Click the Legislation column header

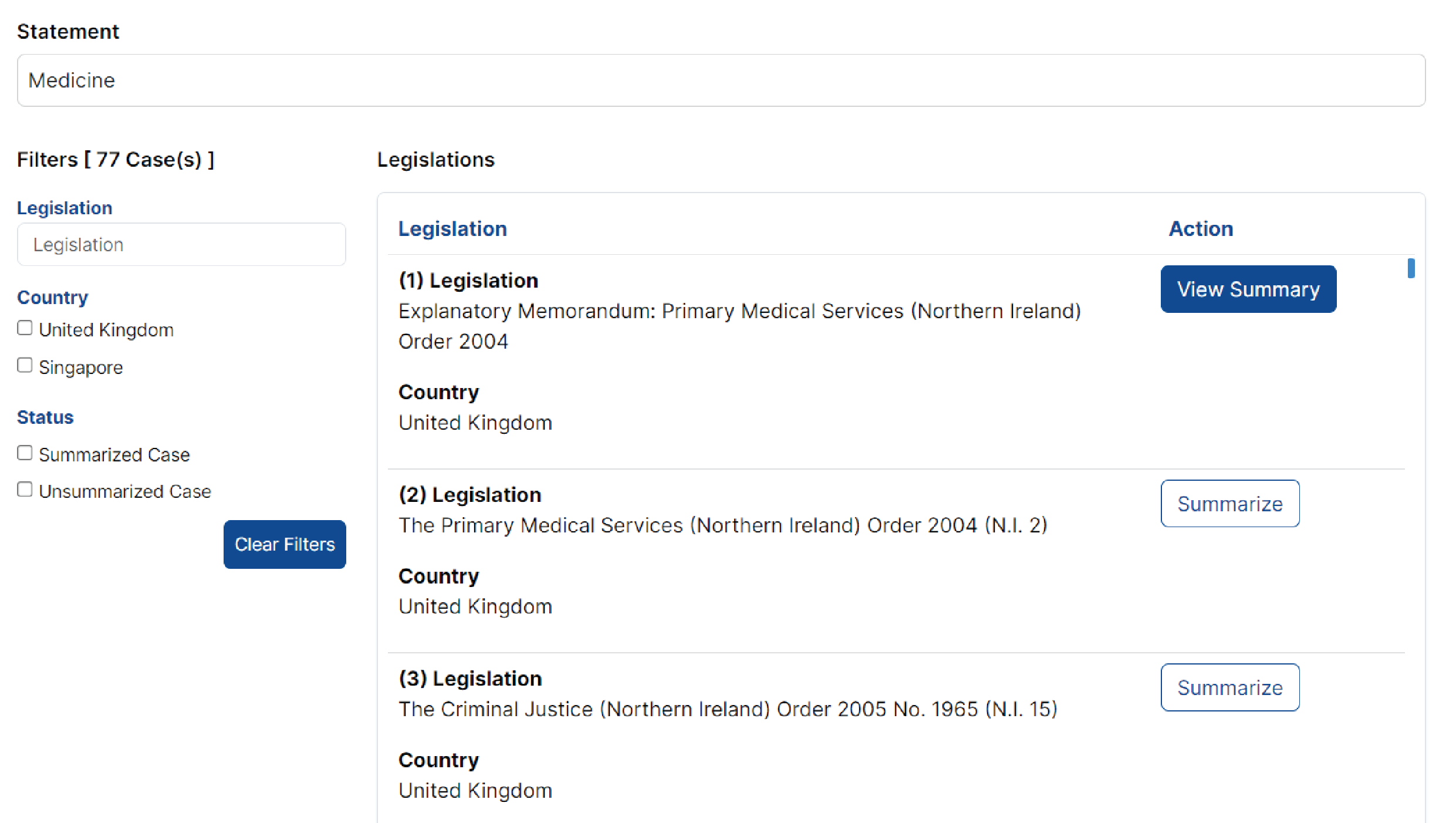(452, 229)
